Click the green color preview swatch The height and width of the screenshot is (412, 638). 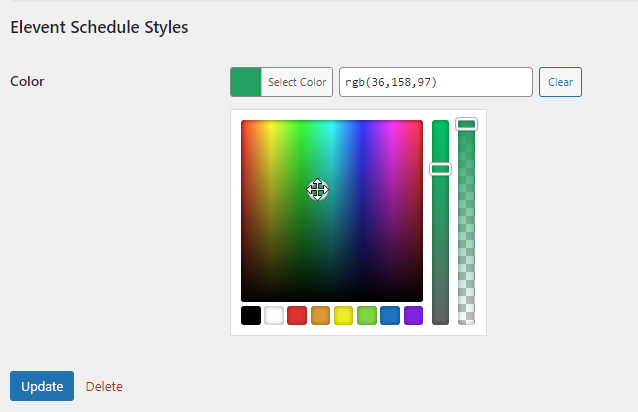[x=246, y=82]
